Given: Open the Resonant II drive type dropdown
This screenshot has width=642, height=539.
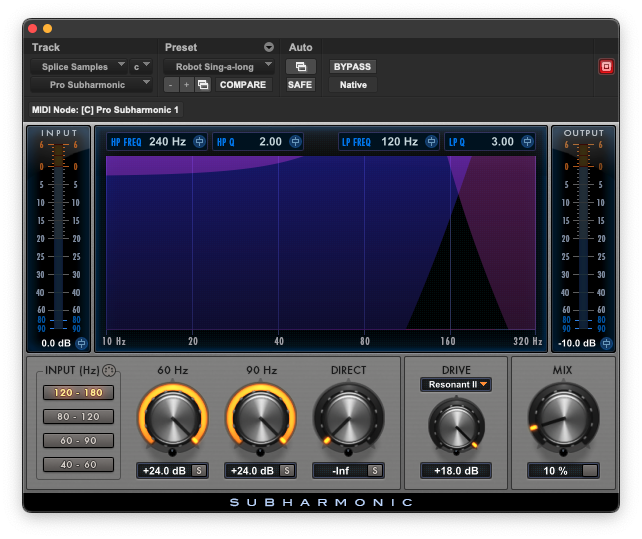Looking at the screenshot, I should click(455, 384).
